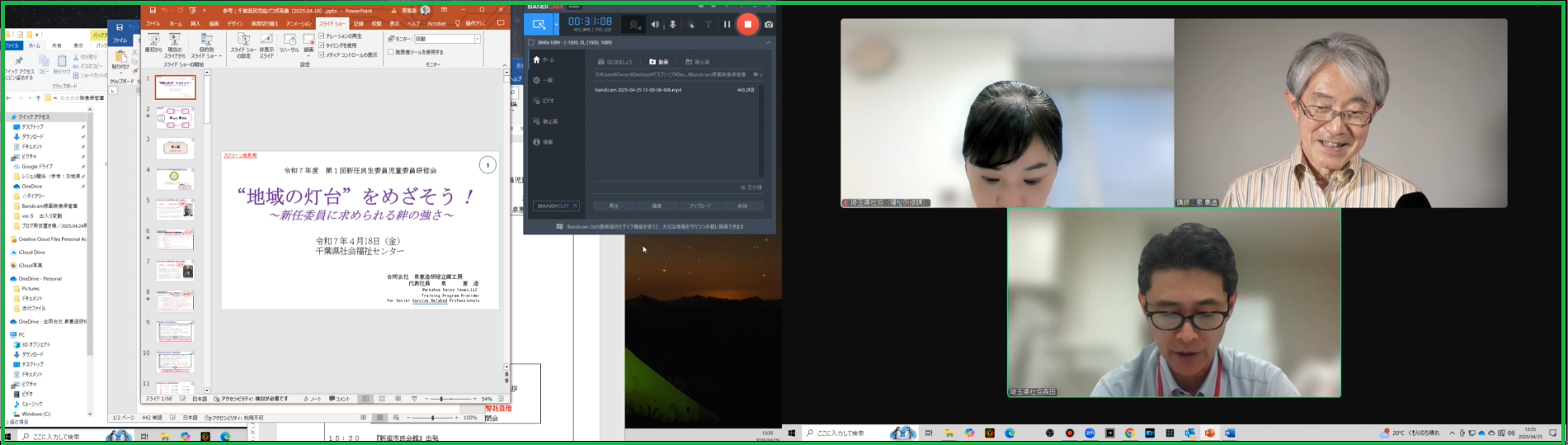Open the Bandicam 静止画 sidebar item

544,121
